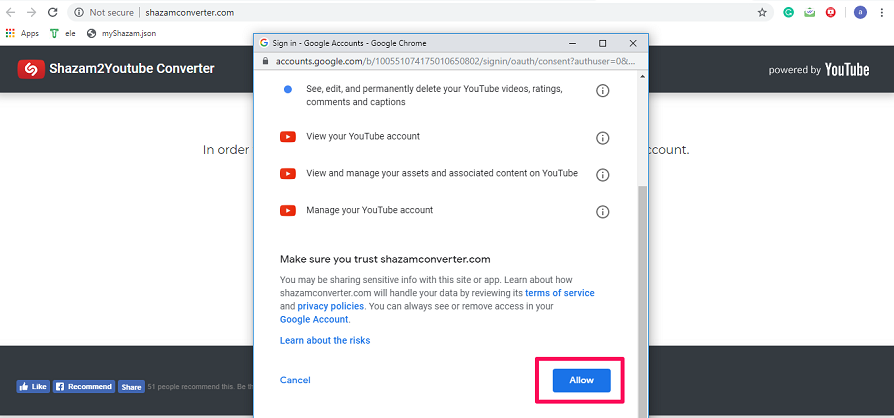The height and width of the screenshot is (418, 894).
Task: Click the main browser address bar
Action: pyautogui.click(x=420, y=13)
